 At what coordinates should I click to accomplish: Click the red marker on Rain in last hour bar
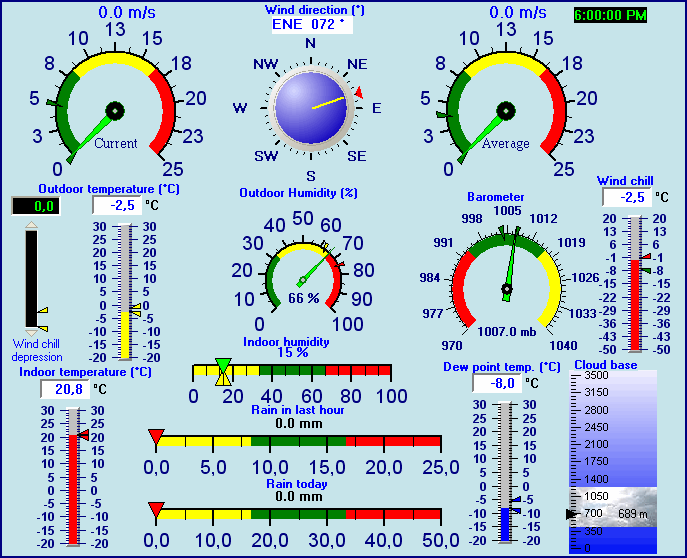click(156, 436)
